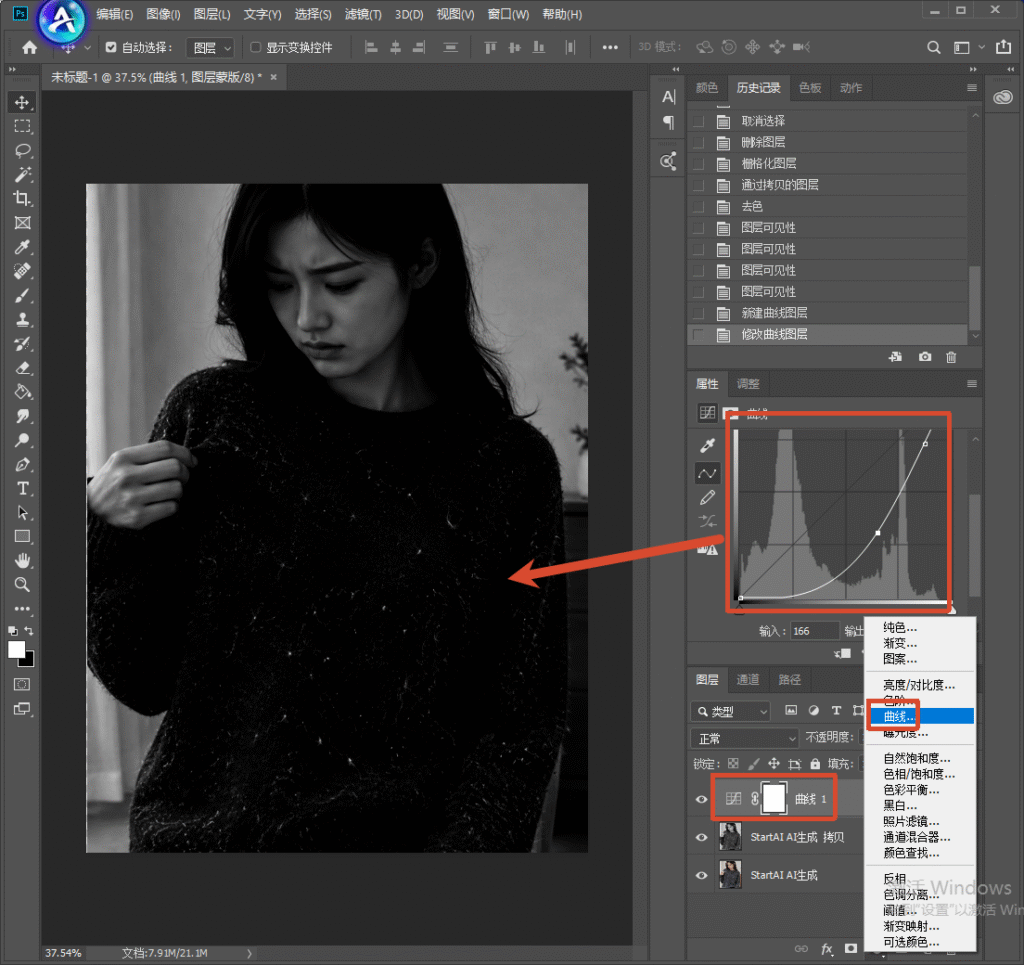
Task: Open the 滤镜(T) menu
Action: (363, 14)
